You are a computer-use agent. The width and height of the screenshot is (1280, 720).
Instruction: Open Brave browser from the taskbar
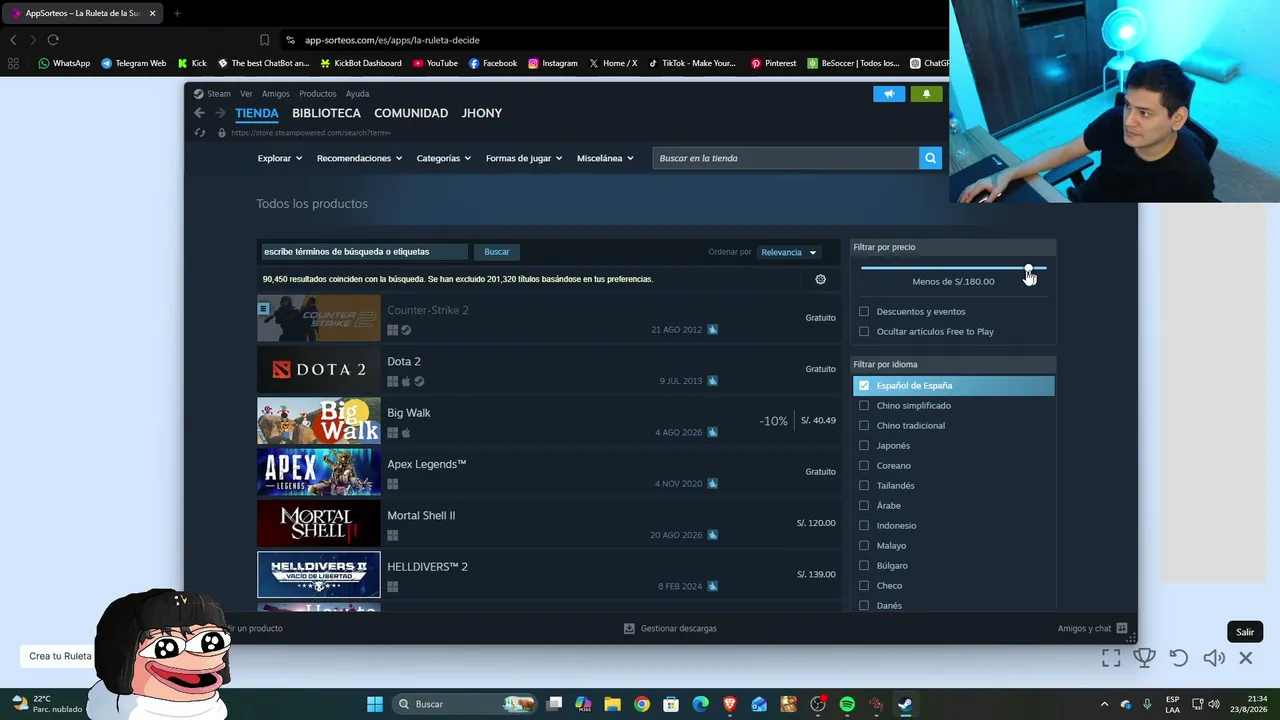(729, 704)
